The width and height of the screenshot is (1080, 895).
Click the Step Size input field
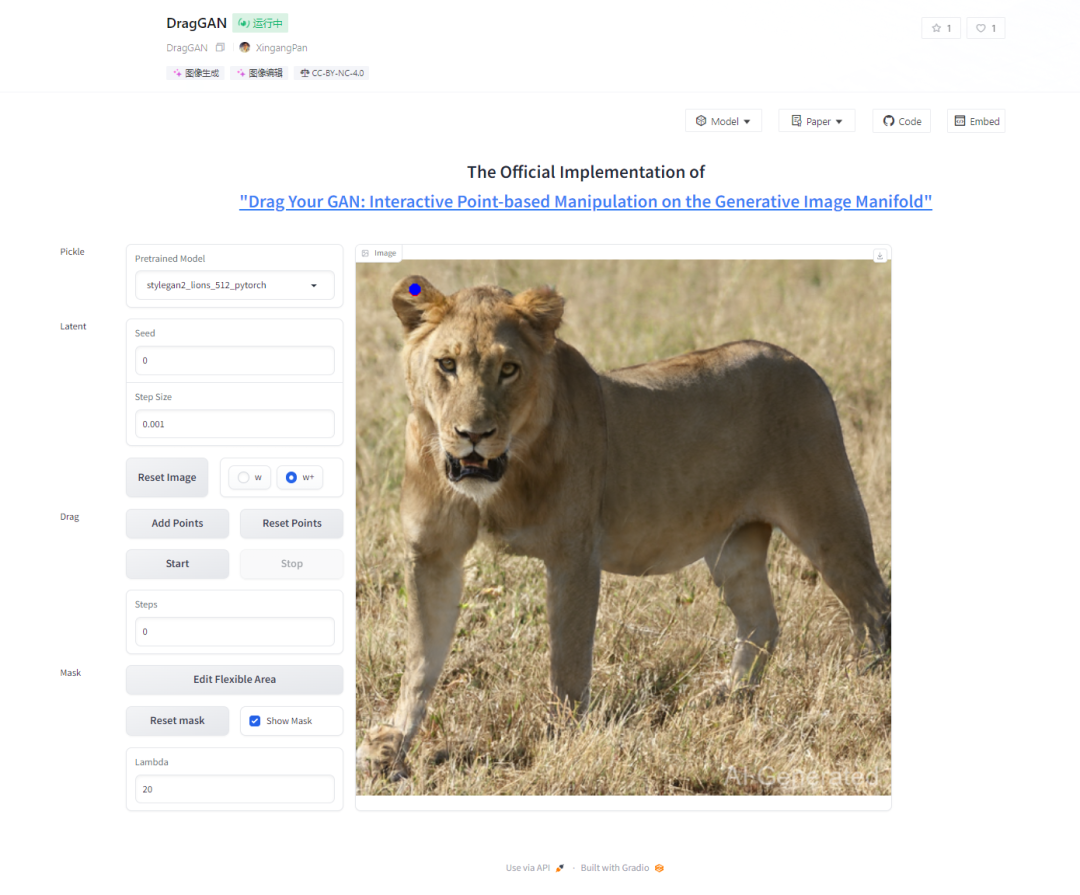point(235,424)
